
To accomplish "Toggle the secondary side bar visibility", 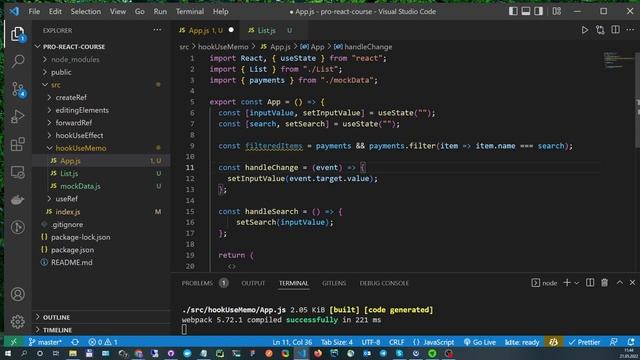I will pos(538,11).
